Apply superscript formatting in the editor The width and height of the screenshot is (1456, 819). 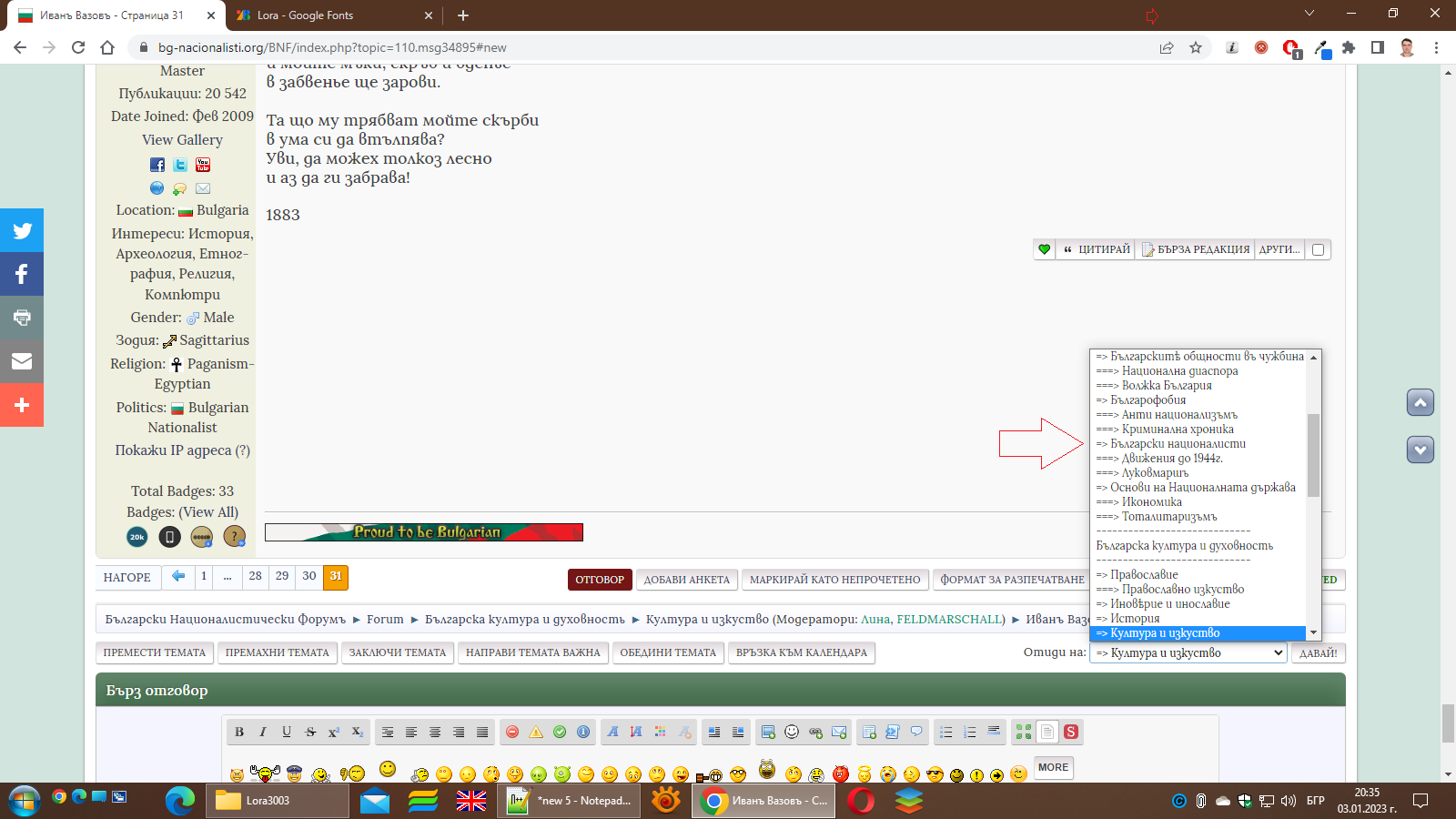[334, 732]
